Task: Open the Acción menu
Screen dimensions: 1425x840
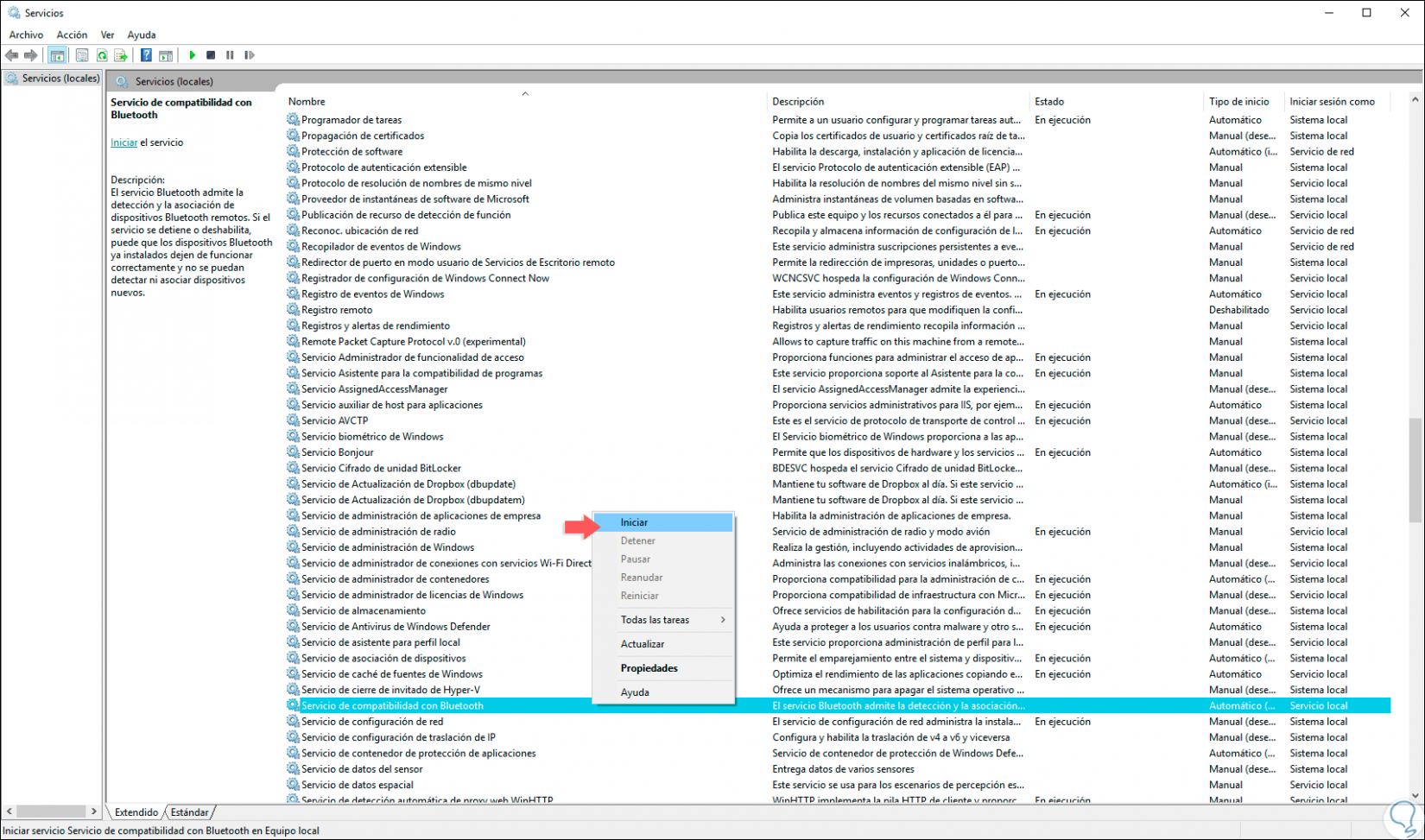Action: 72,35
